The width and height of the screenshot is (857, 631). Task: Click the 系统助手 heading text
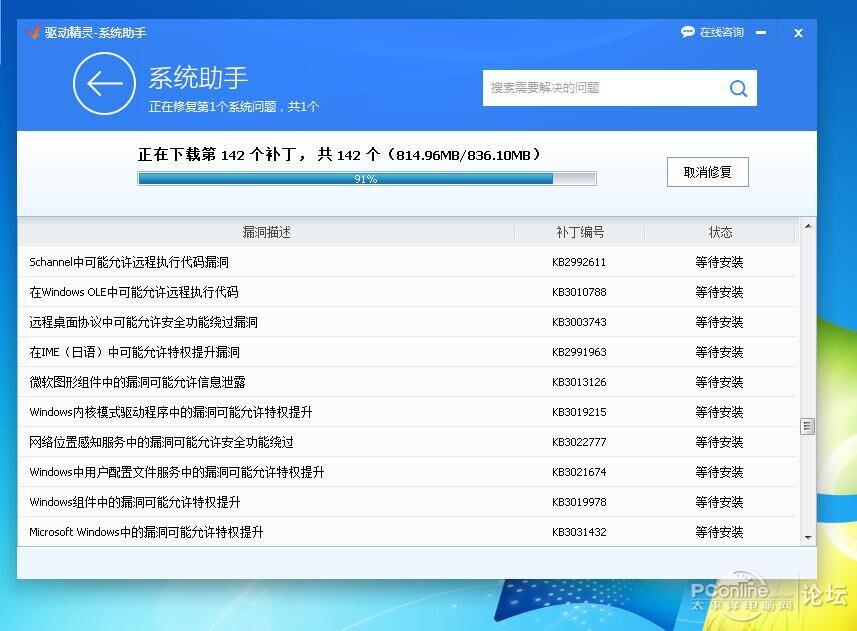198,78
